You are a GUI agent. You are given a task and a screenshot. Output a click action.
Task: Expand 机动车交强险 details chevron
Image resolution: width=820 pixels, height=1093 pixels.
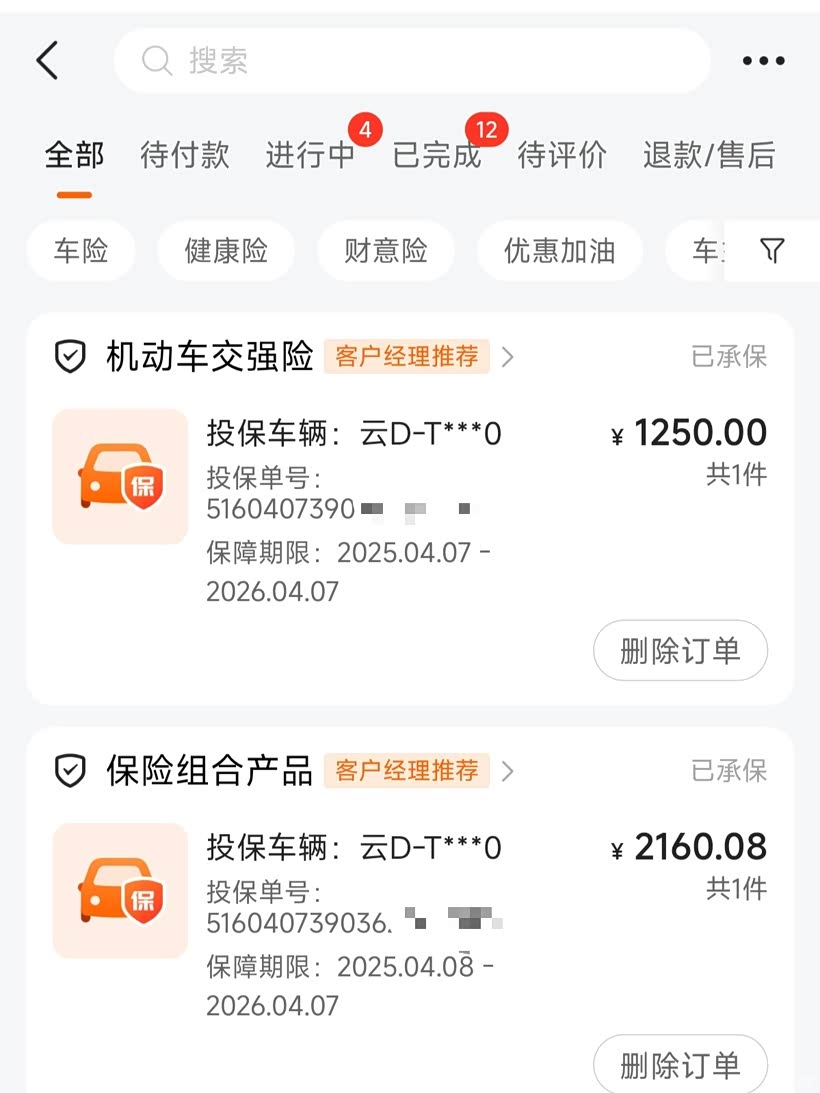[508, 357]
